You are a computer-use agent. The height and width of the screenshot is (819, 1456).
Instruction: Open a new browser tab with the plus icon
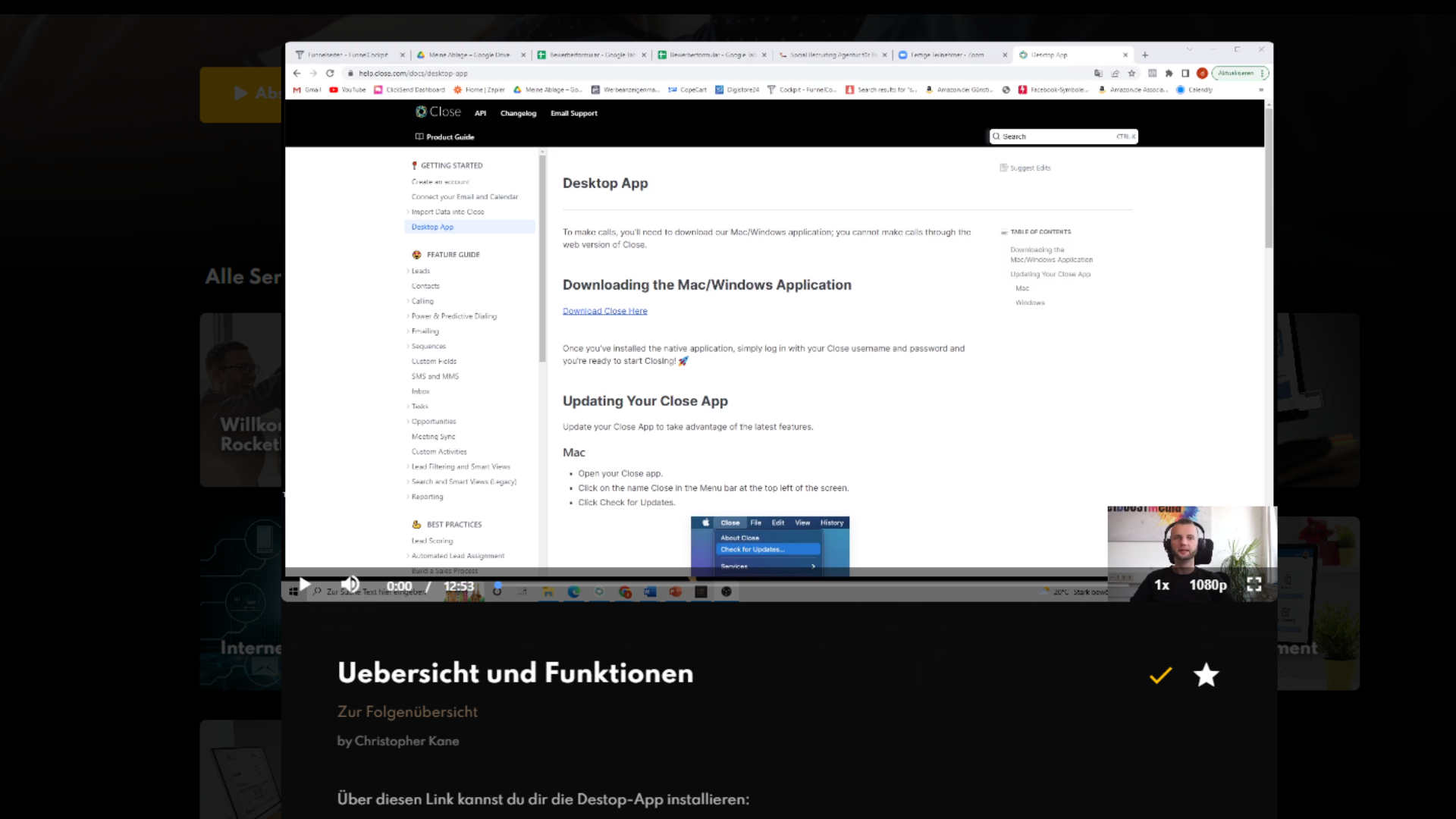pyautogui.click(x=1145, y=55)
